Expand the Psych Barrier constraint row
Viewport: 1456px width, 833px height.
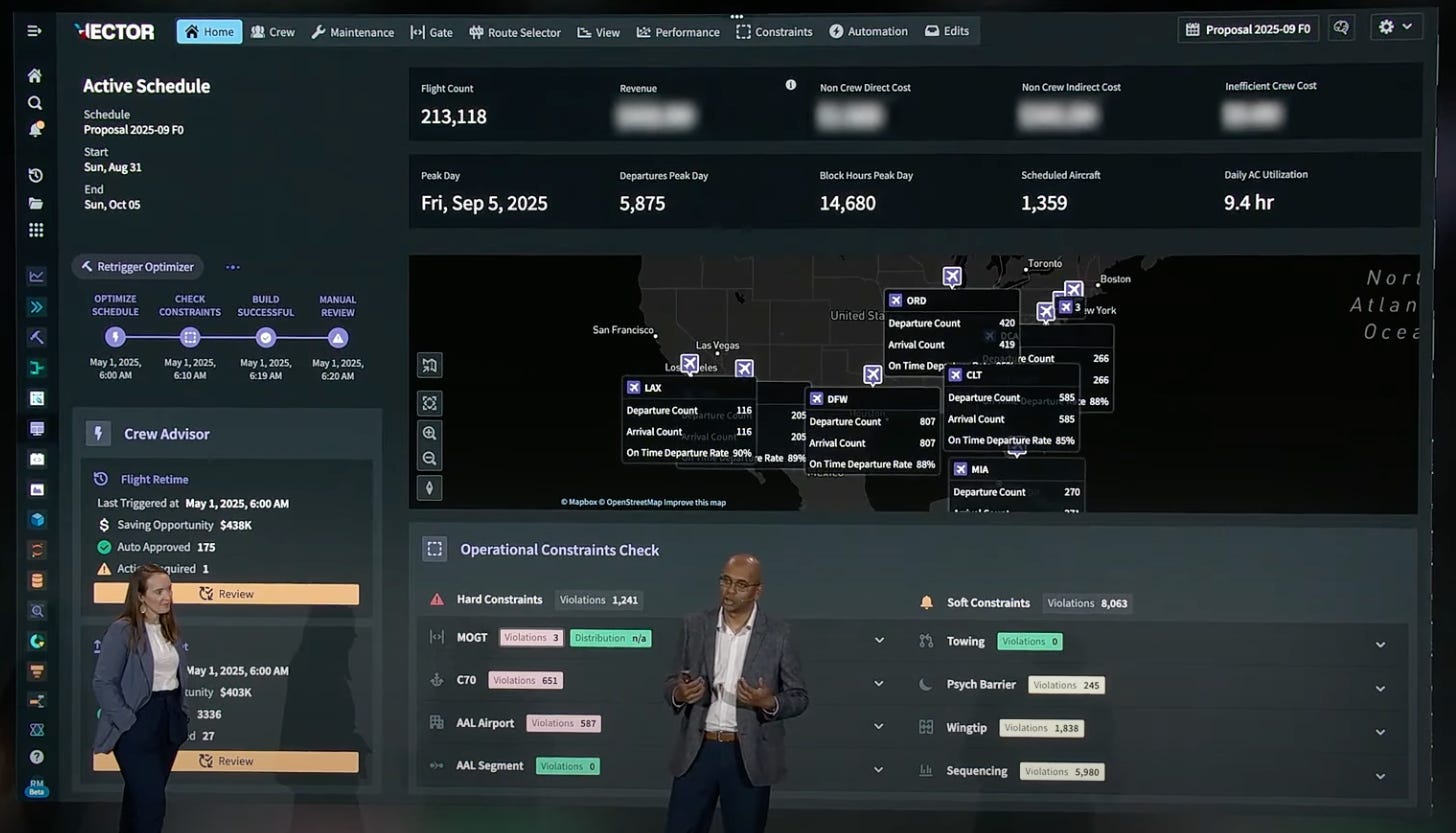coord(1380,688)
